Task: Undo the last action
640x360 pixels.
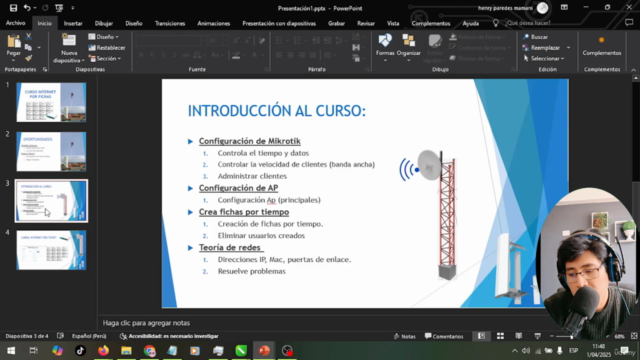Action: [27, 8]
